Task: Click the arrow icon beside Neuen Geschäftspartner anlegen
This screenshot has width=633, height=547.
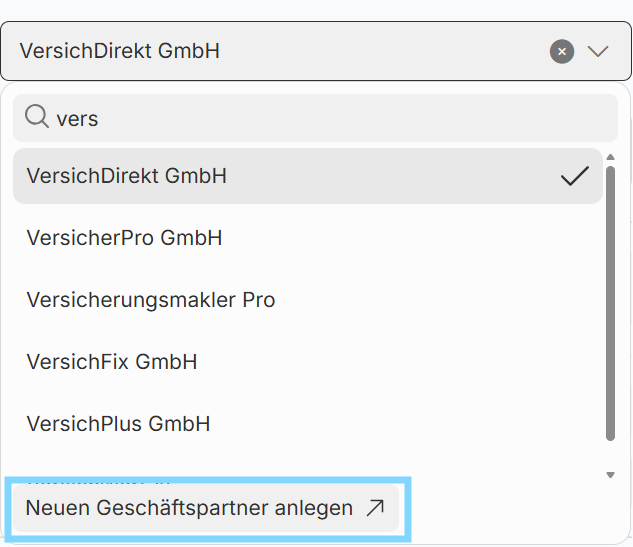Action: (x=375, y=508)
